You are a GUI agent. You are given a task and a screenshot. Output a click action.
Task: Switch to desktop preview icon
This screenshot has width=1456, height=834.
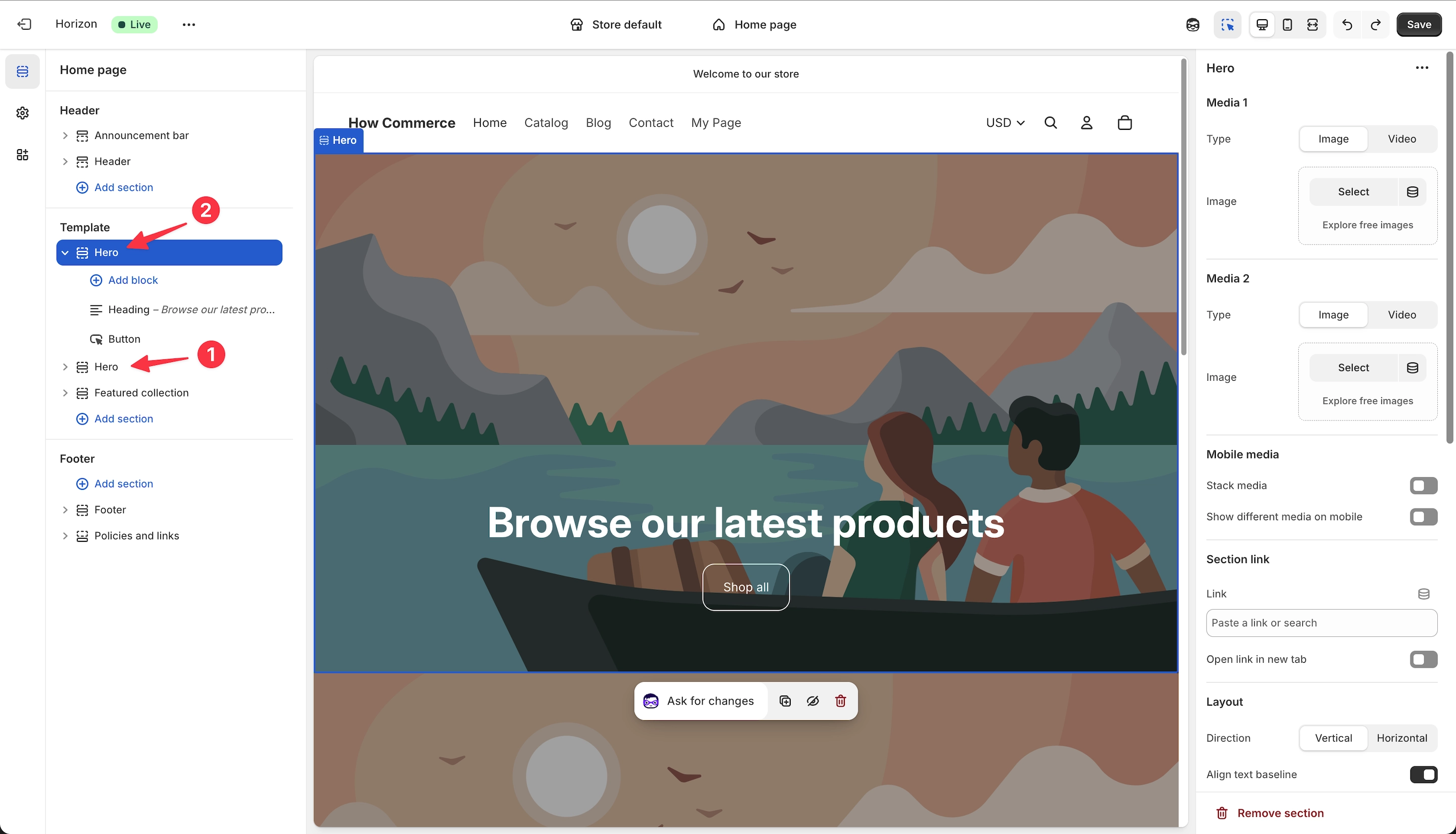[x=1262, y=25]
